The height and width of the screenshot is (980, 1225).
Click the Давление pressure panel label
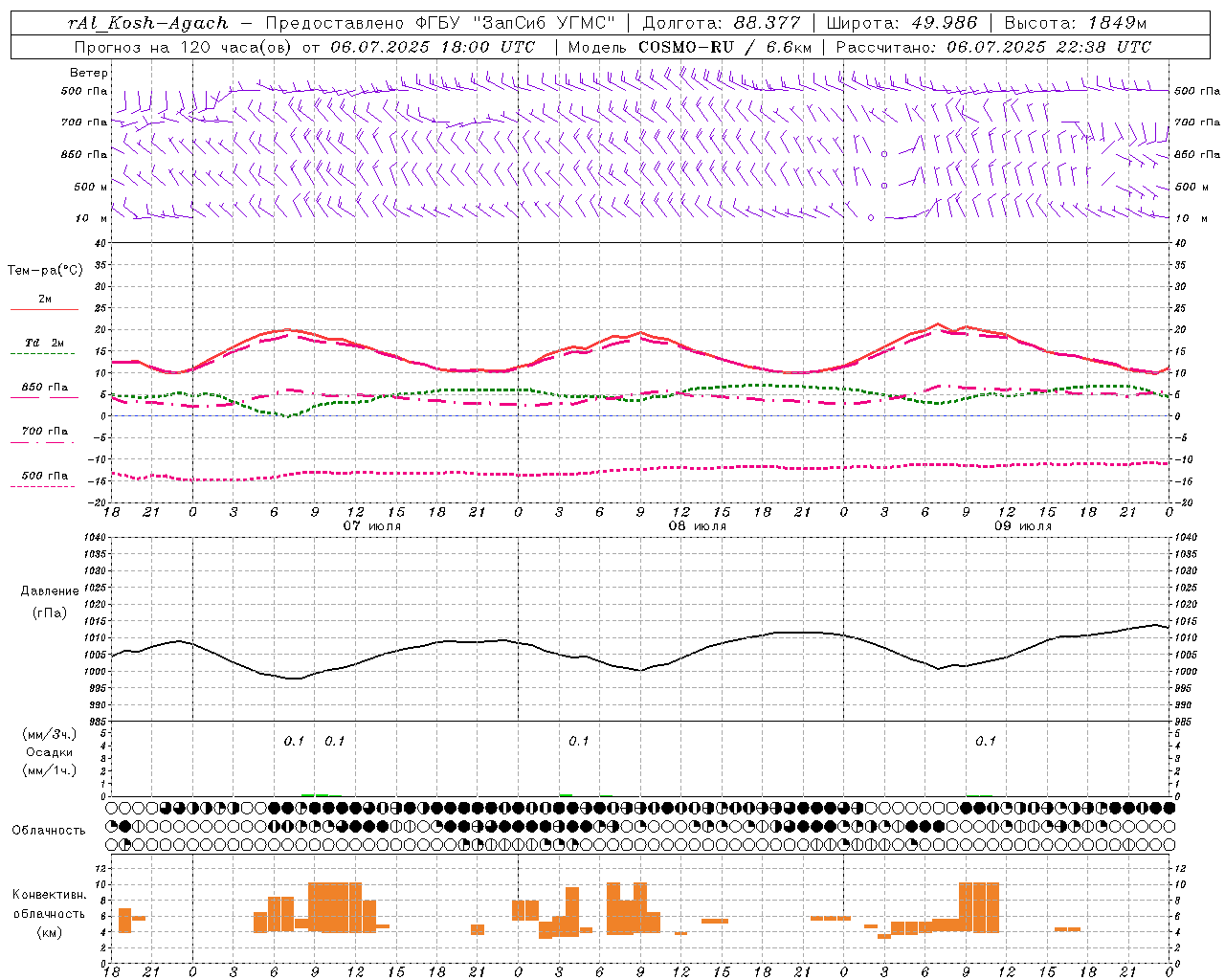(x=50, y=591)
